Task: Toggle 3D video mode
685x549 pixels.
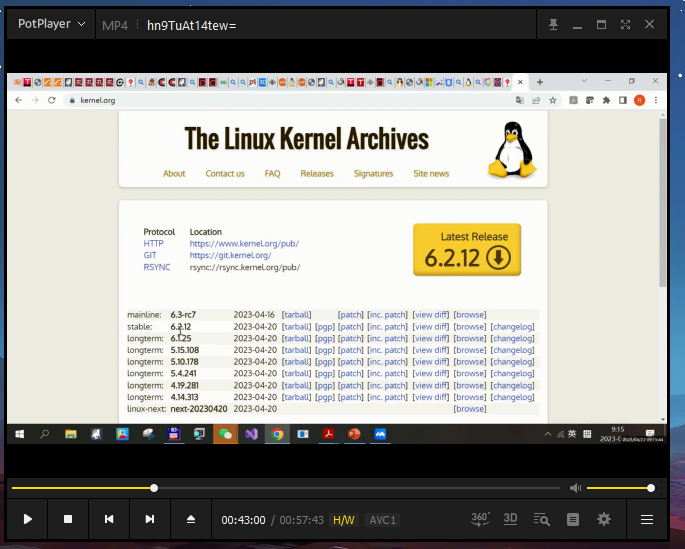Action: [x=510, y=519]
